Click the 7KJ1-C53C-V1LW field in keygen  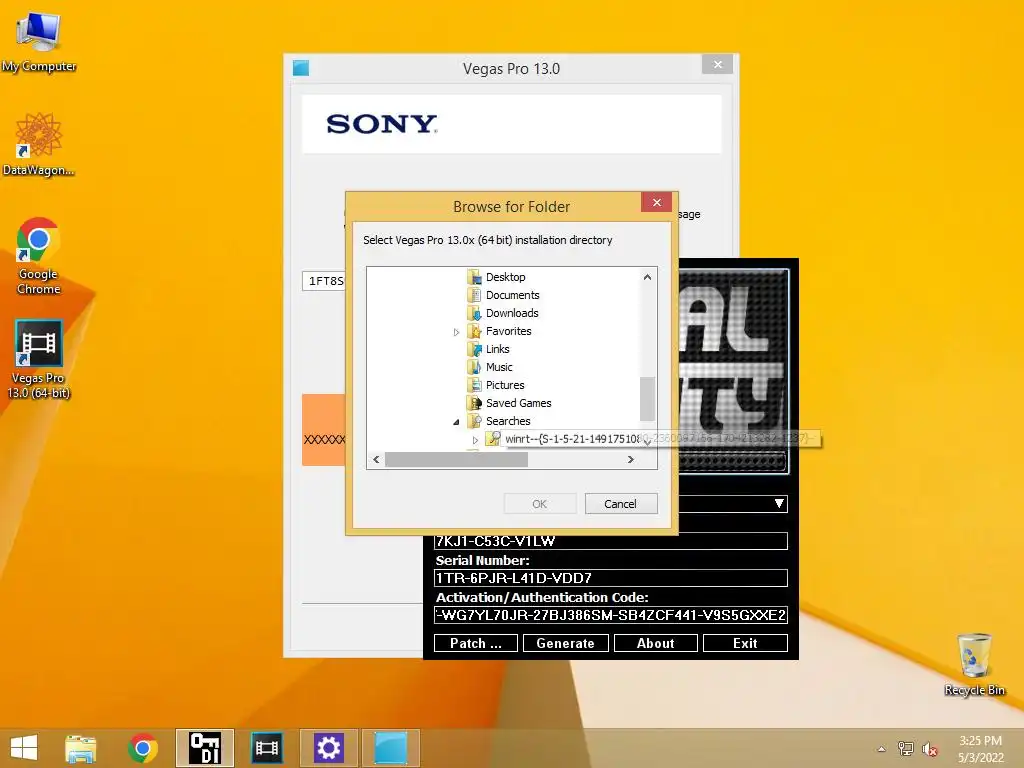pyautogui.click(x=611, y=541)
